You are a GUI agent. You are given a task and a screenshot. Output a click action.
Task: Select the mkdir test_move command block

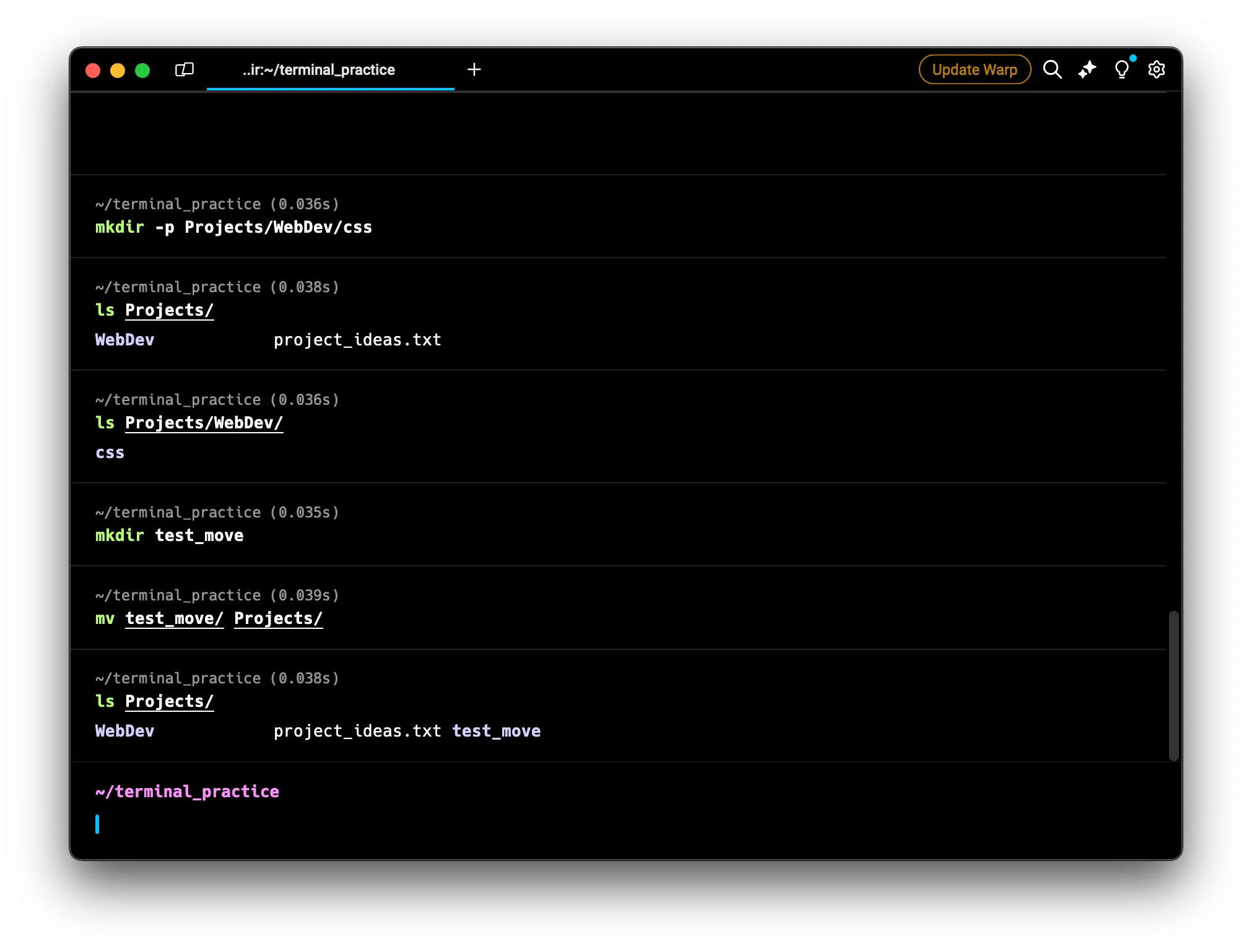pyautogui.click(x=169, y=535)
